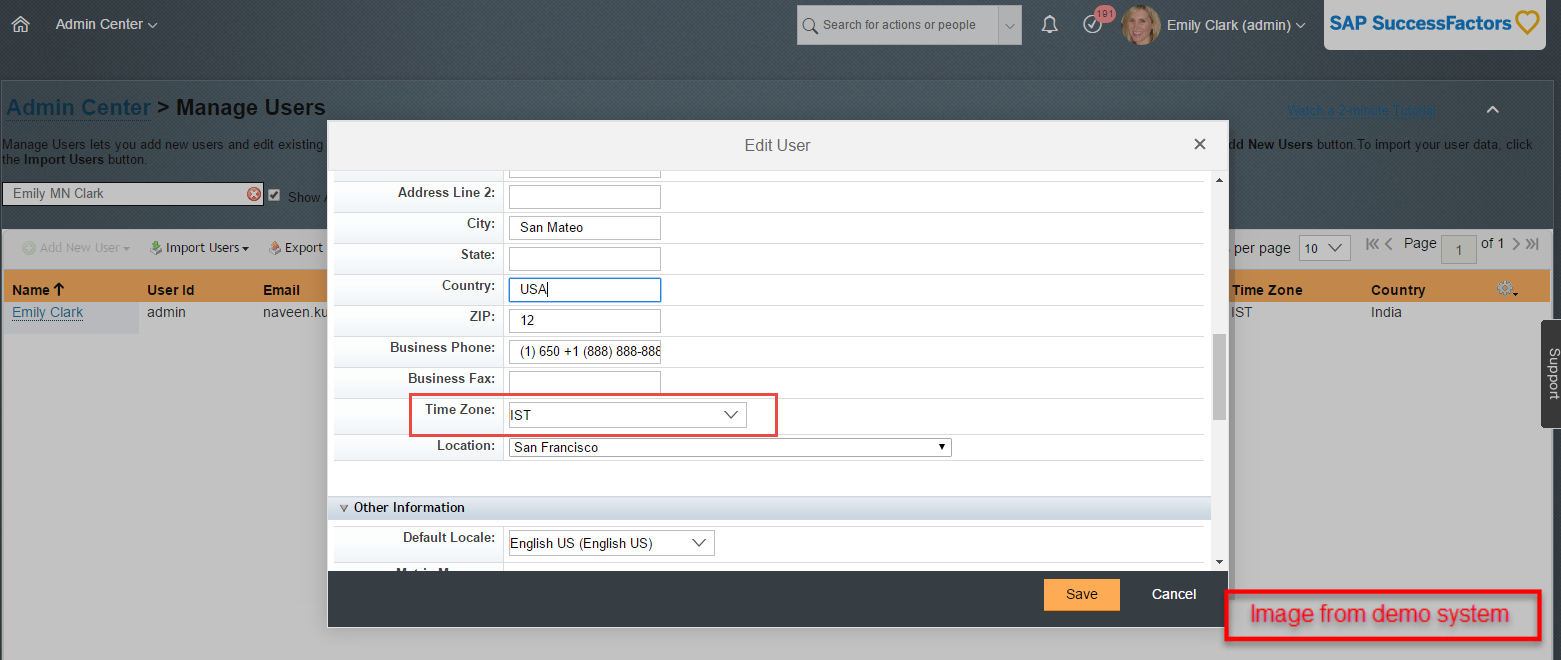Image resolution: width=1561 pixels, height=660 pixels.
Task: Go to the first page icon
Action: 1372,244
